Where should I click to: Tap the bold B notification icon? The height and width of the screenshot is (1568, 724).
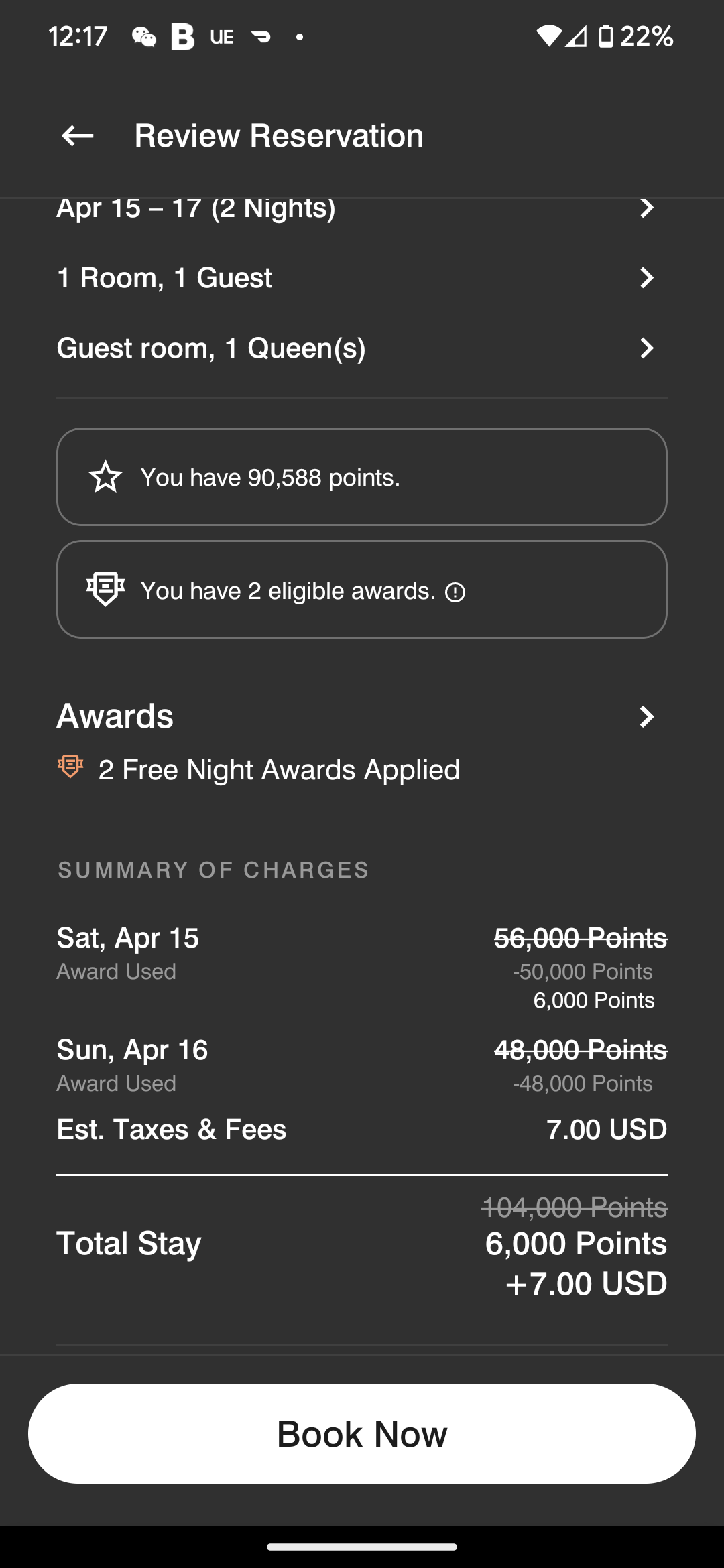click(182, 37)
